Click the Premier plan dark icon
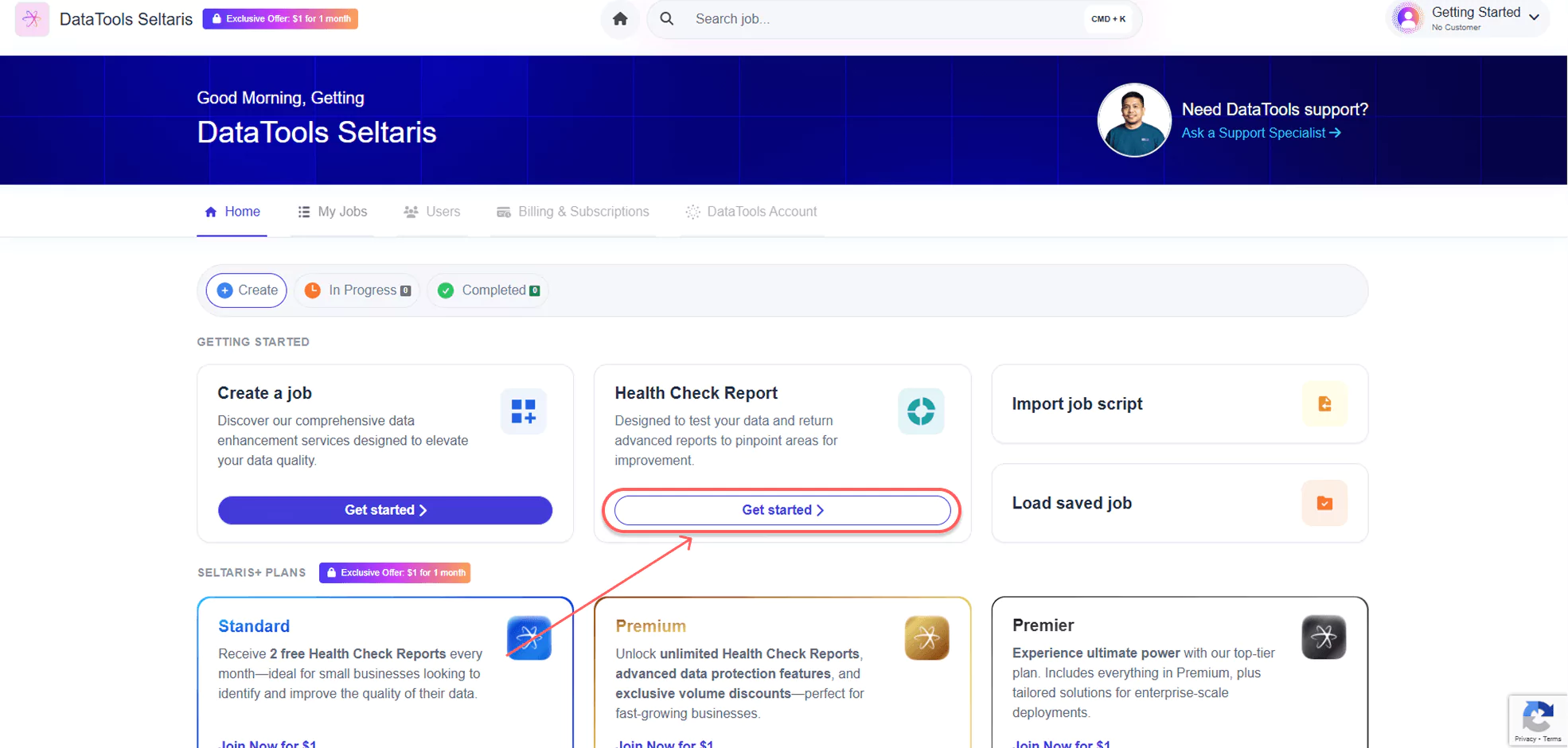 pos(1324,637)
